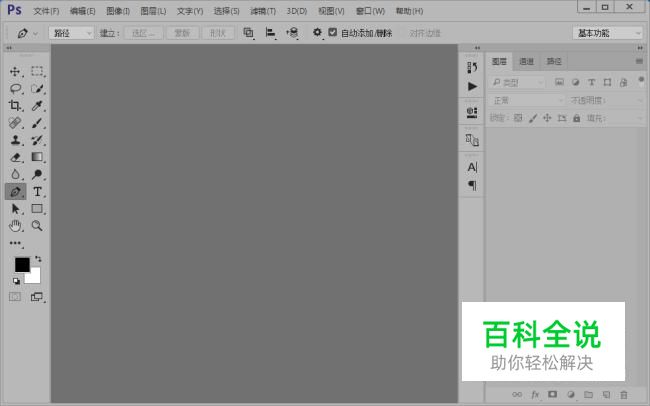This screenshot has height=406, width=650.
Task: Filter layers by shape layers
Action: [x=607, y=82]
